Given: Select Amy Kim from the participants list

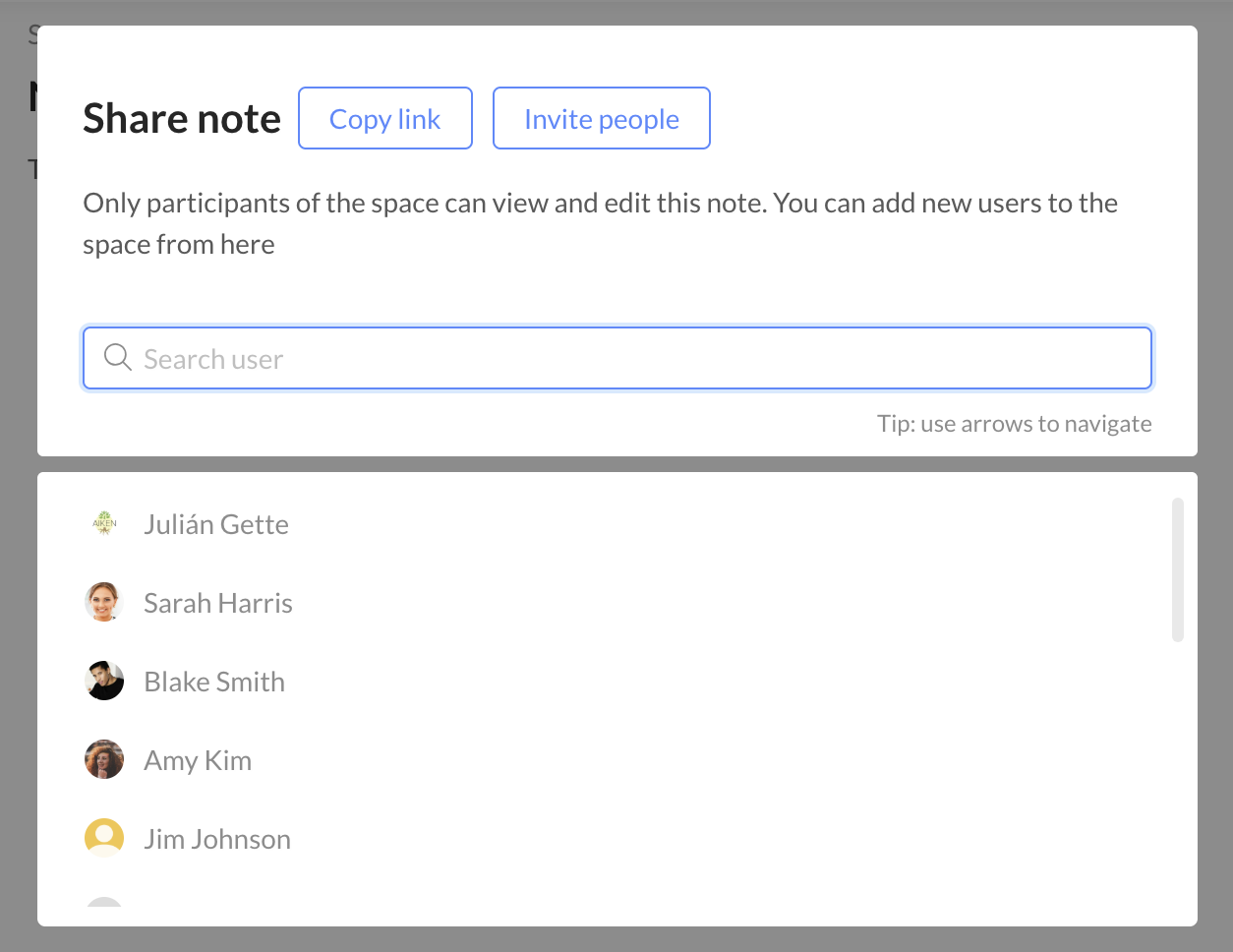Looking at the screenshot, I should [198, 759].
